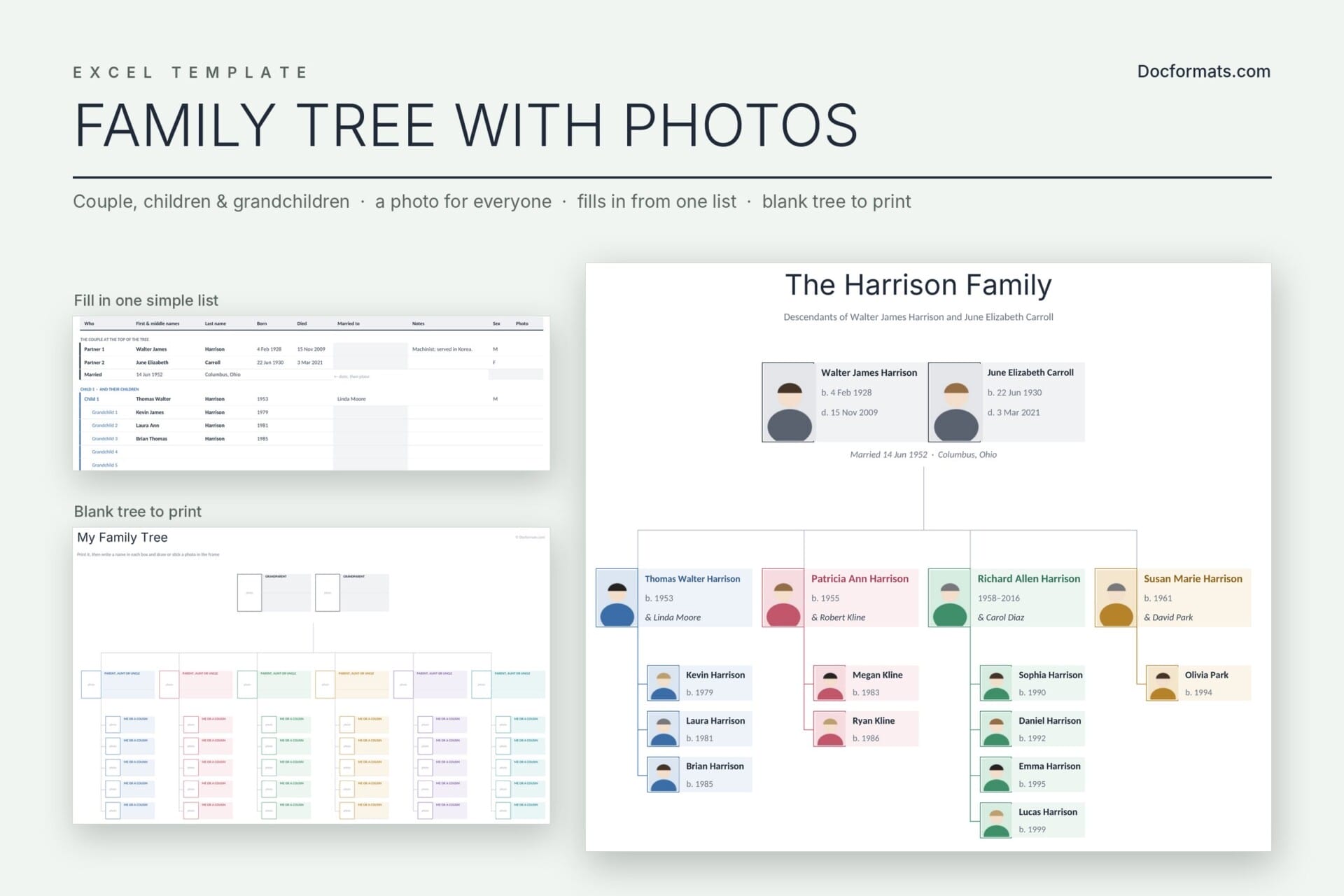Click June Elizabeth Carroll's avatar photo

pyautogui.click(x=954, y=402)
